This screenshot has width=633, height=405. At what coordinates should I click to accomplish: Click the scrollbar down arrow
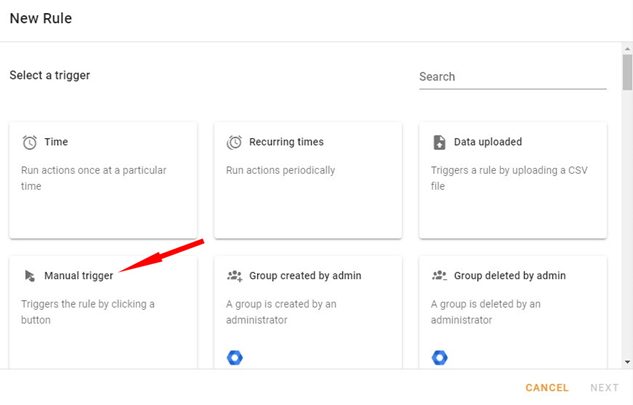pyautogui.click(x=627, y=362)
